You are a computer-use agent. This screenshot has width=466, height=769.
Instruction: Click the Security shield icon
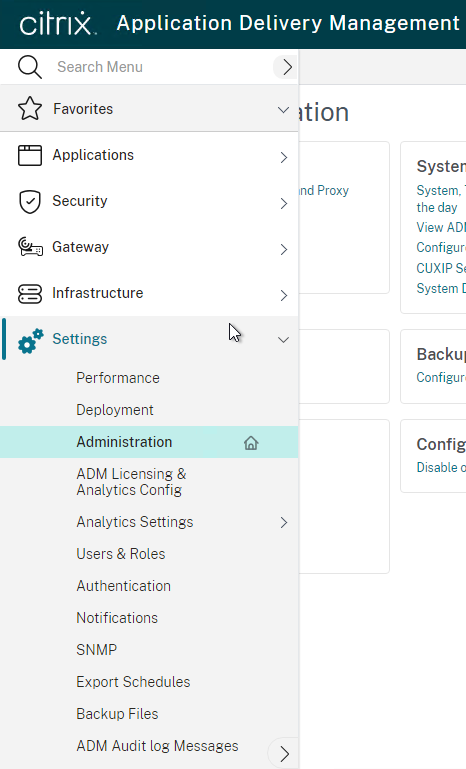(30, 202)
